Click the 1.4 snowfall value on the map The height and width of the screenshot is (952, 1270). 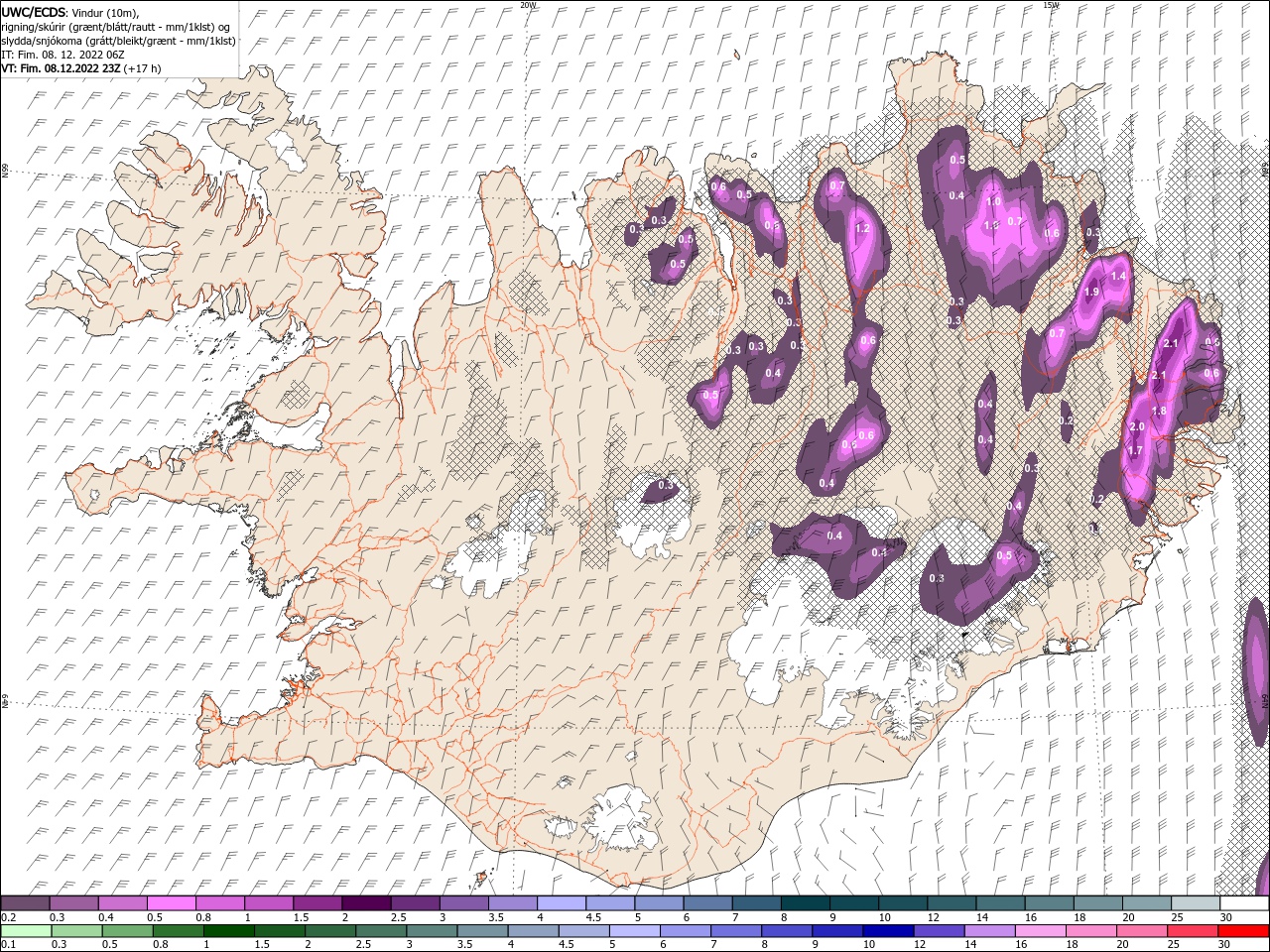coord(1119,277)
